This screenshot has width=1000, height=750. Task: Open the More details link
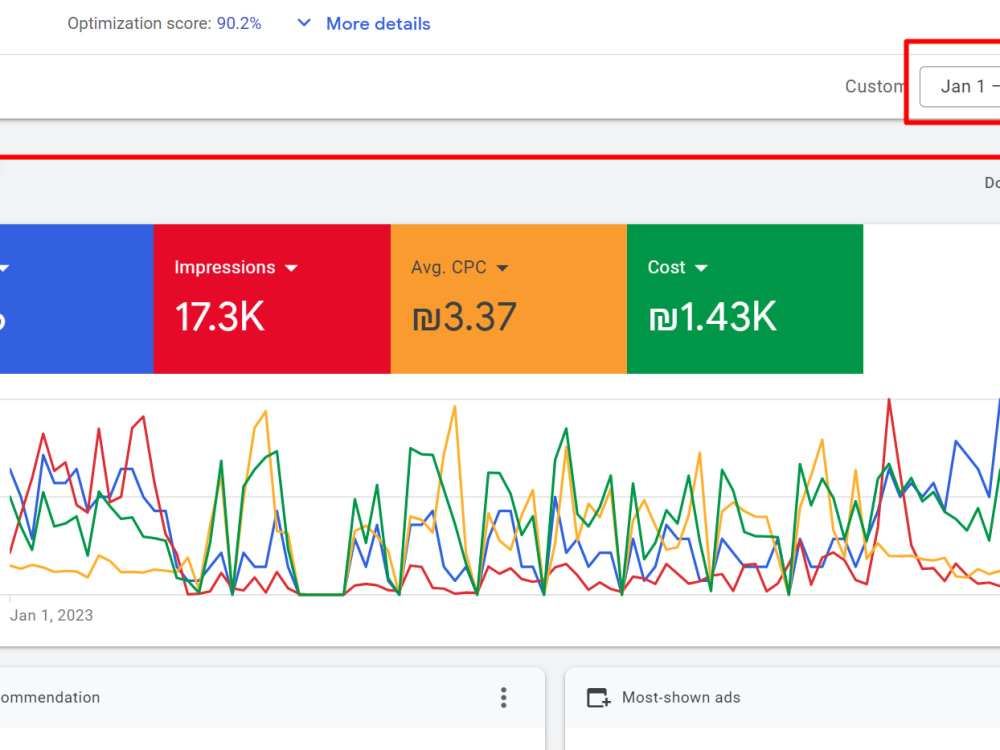point(378,24)
